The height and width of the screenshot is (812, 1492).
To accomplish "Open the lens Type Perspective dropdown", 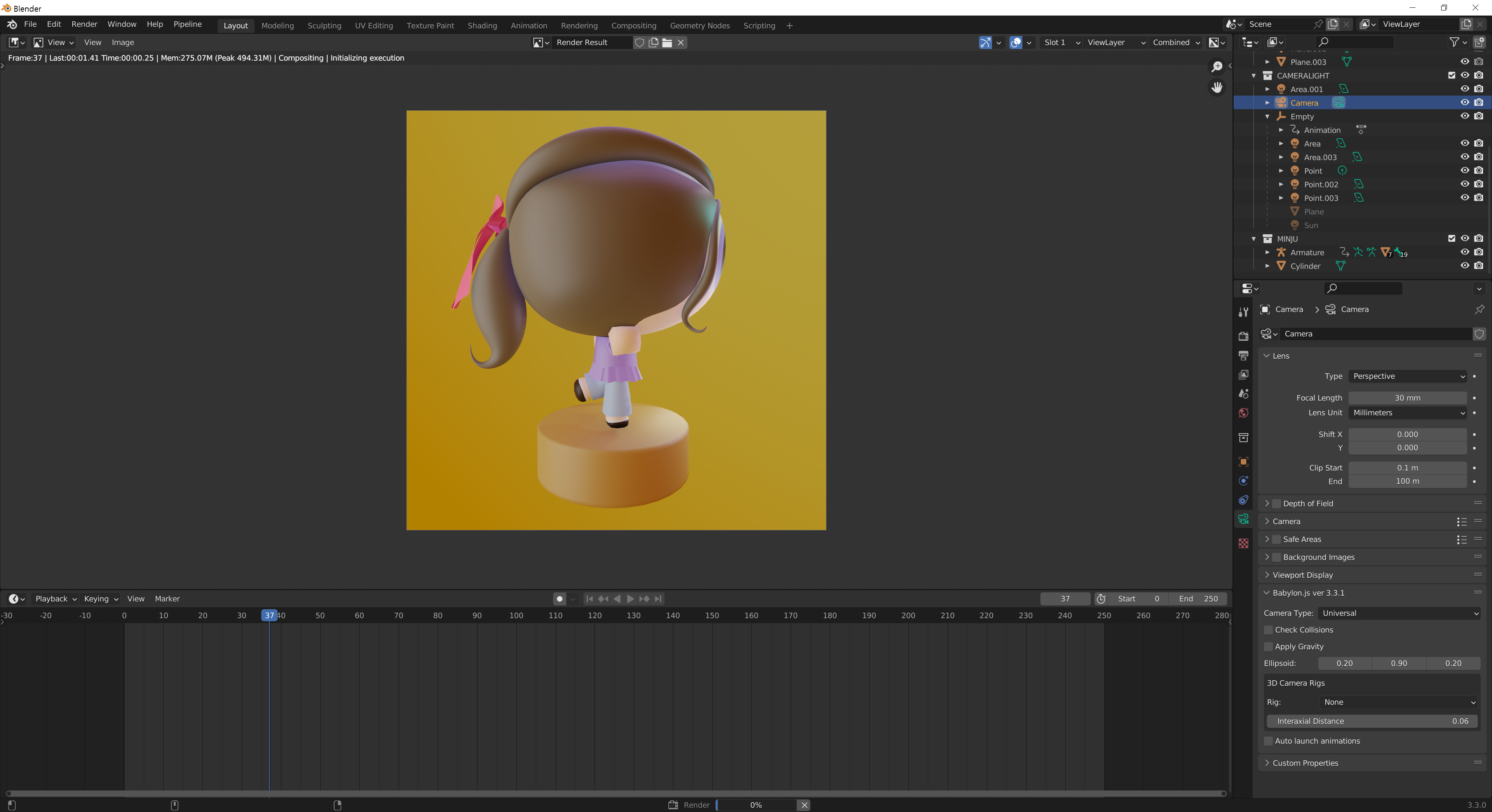I will click(x=1407, y=376).
